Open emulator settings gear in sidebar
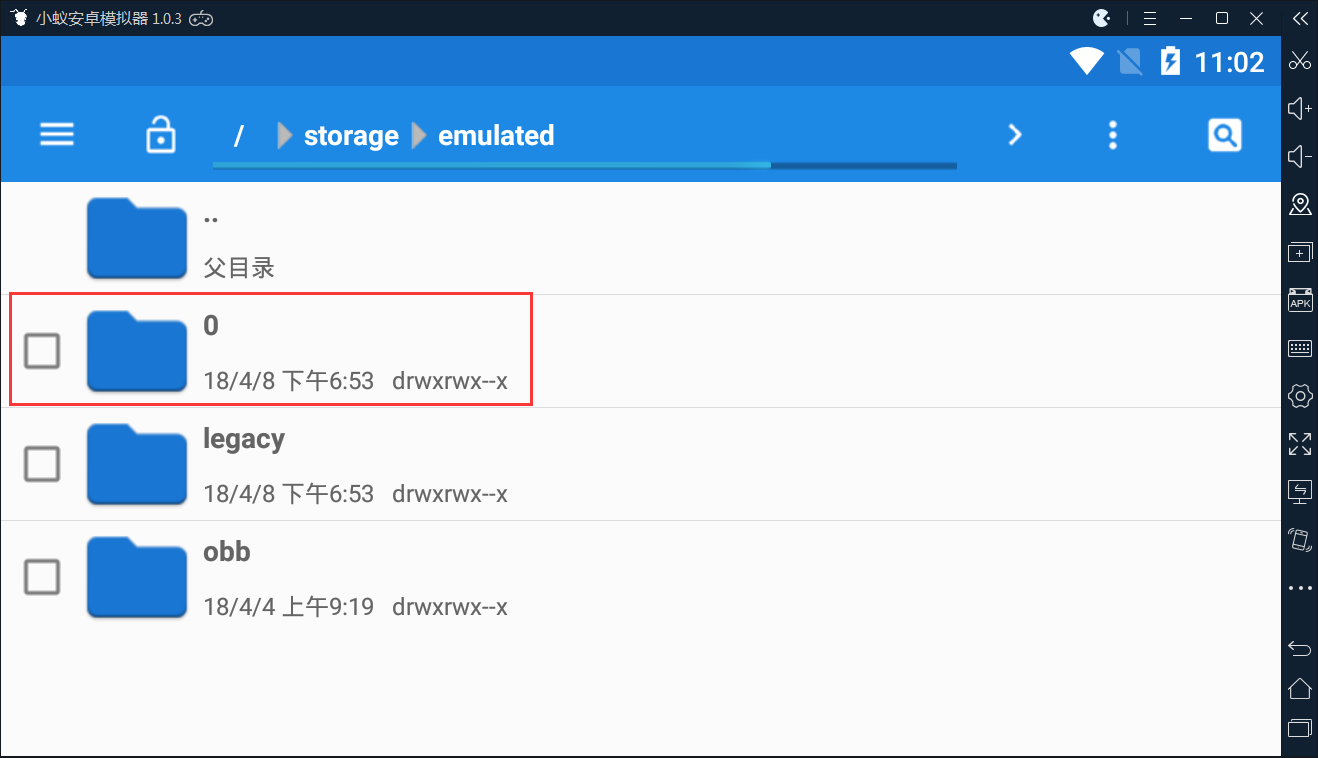 1299,395
